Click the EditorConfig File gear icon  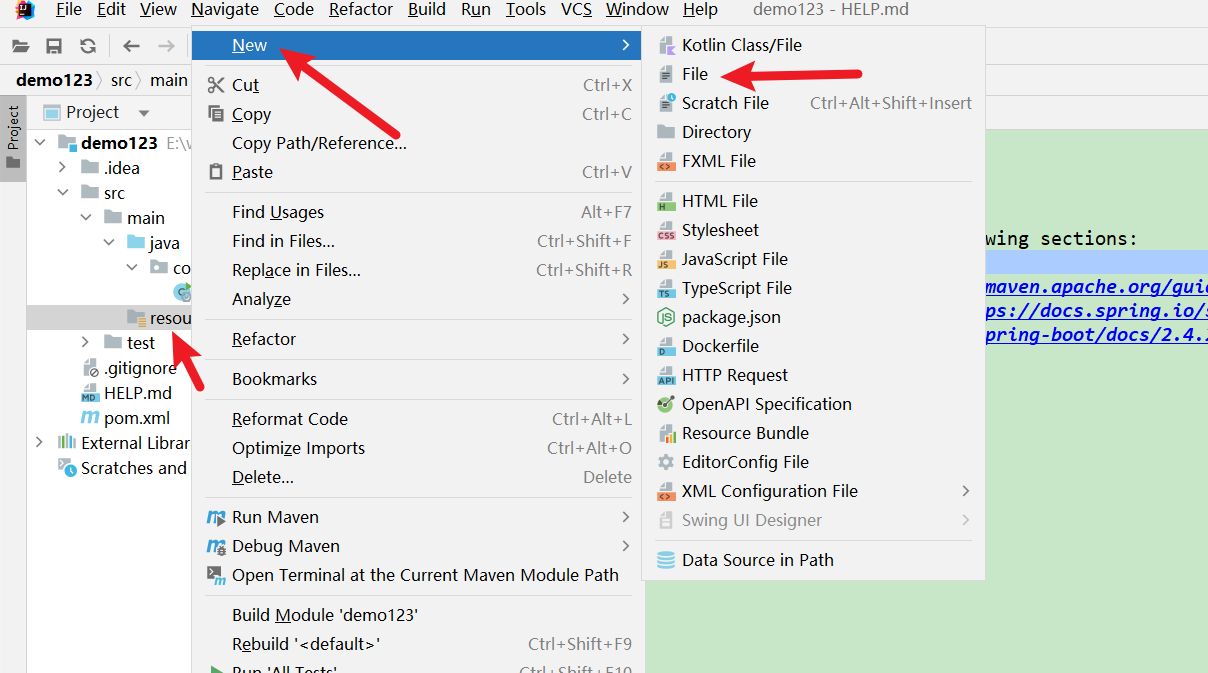(x=666, y=462)
